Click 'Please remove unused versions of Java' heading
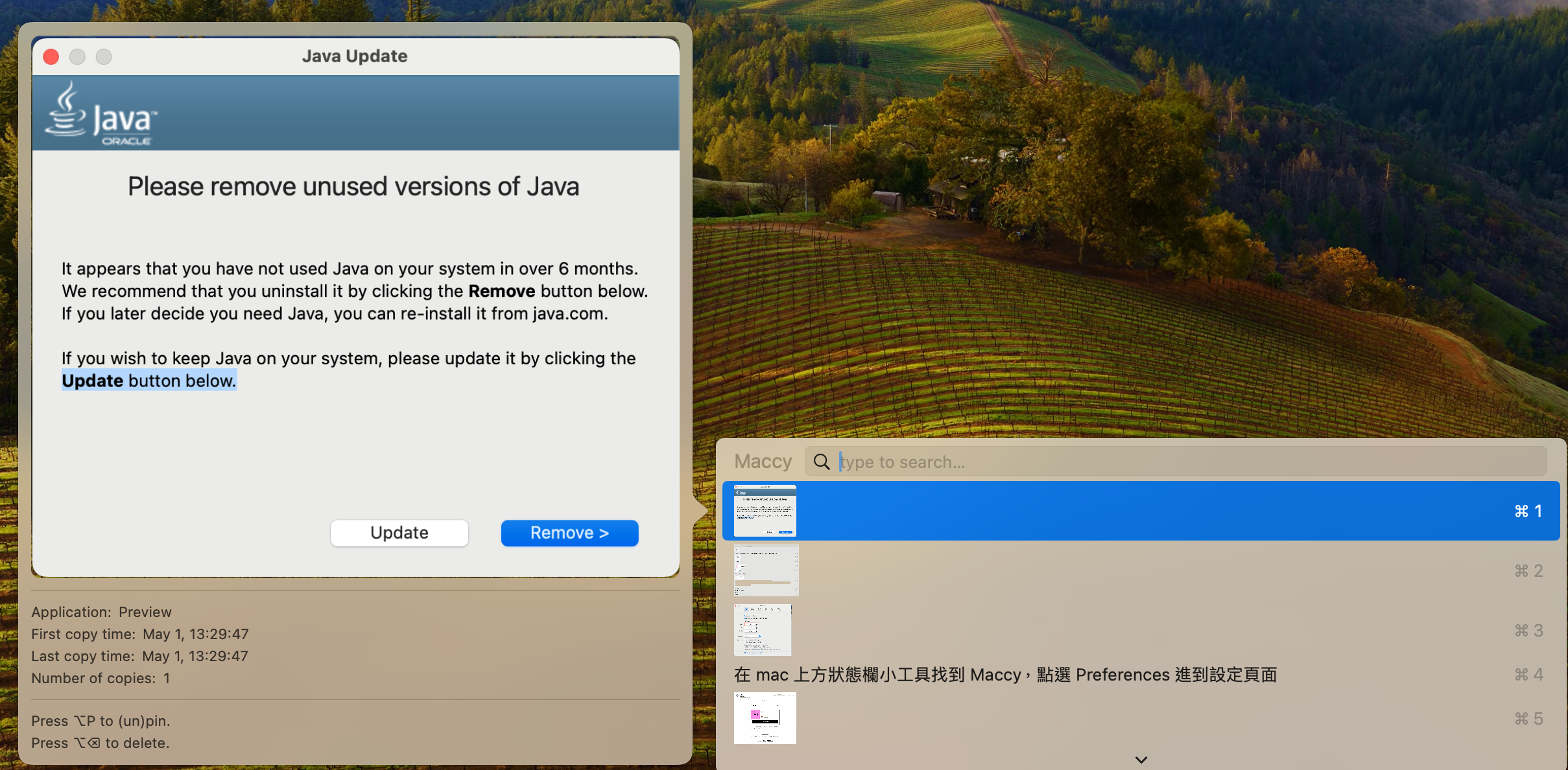 353,187
